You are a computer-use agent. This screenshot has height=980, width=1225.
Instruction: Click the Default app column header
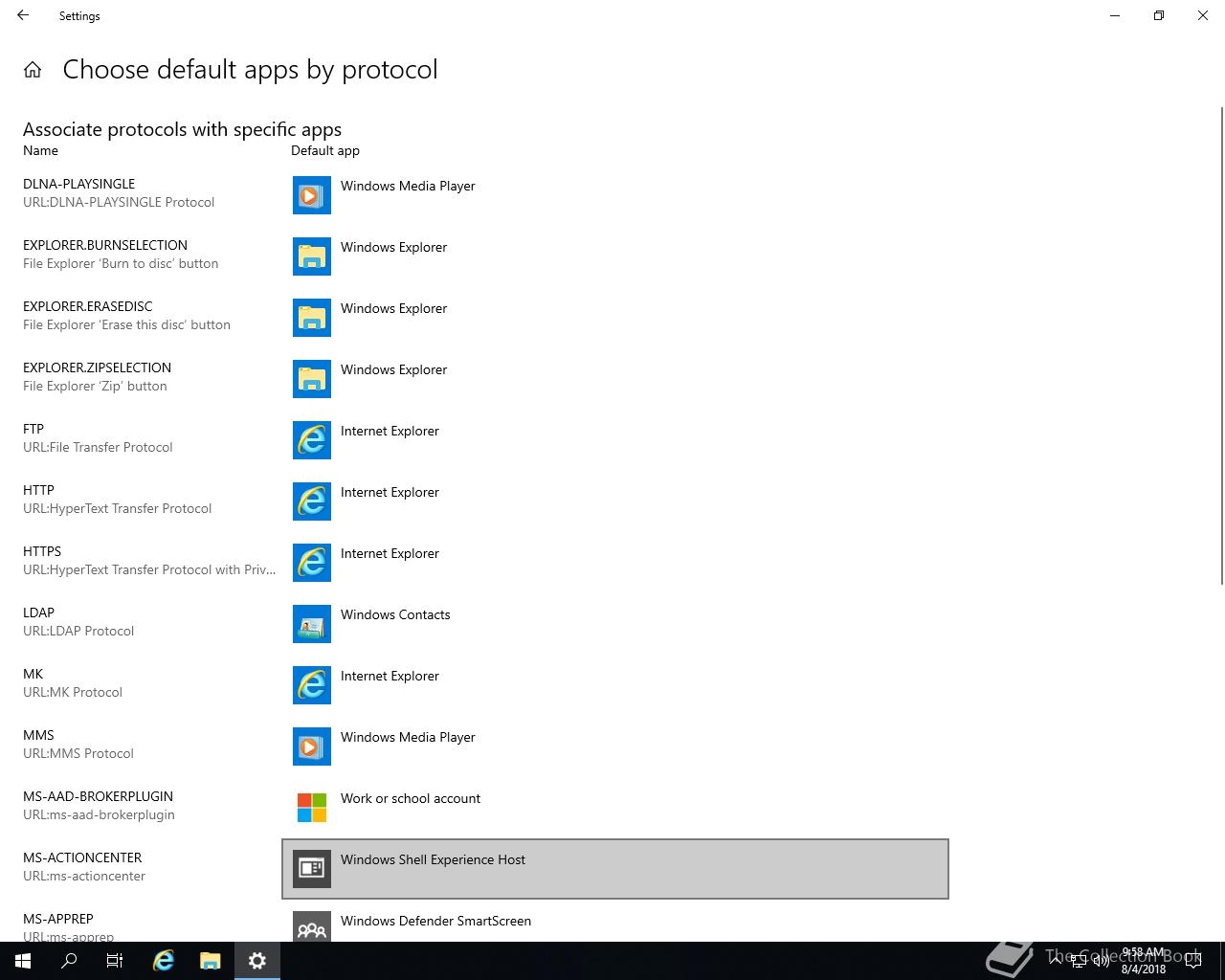click(x=325, y=150)
